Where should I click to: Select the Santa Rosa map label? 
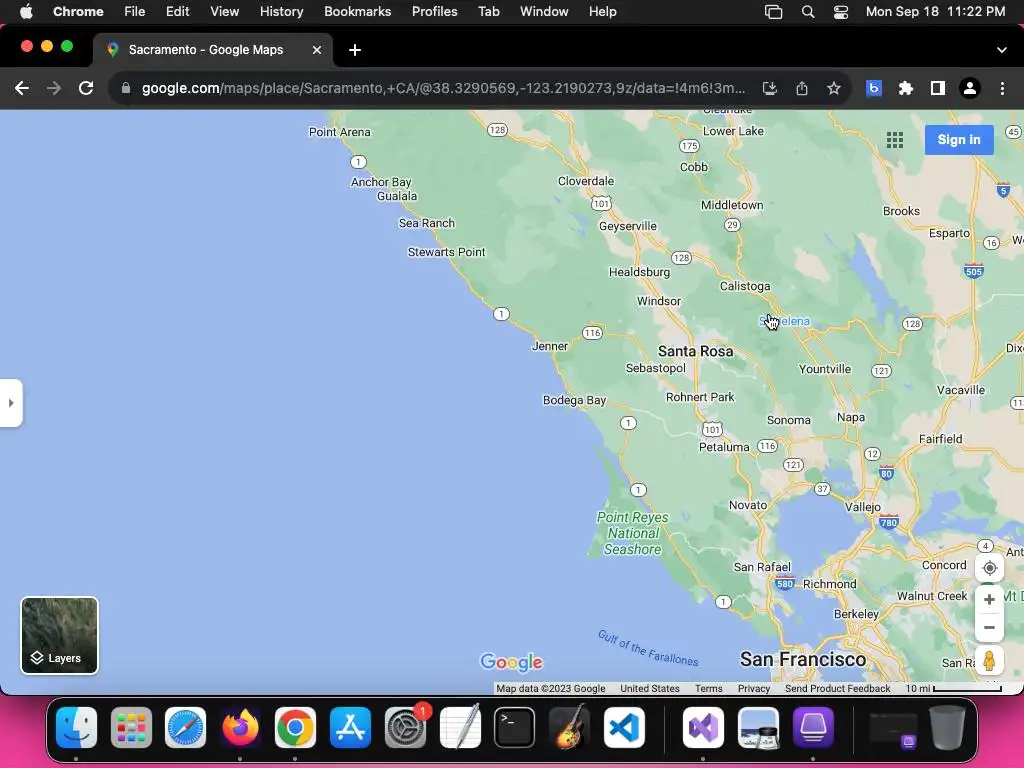coord(696,351)
